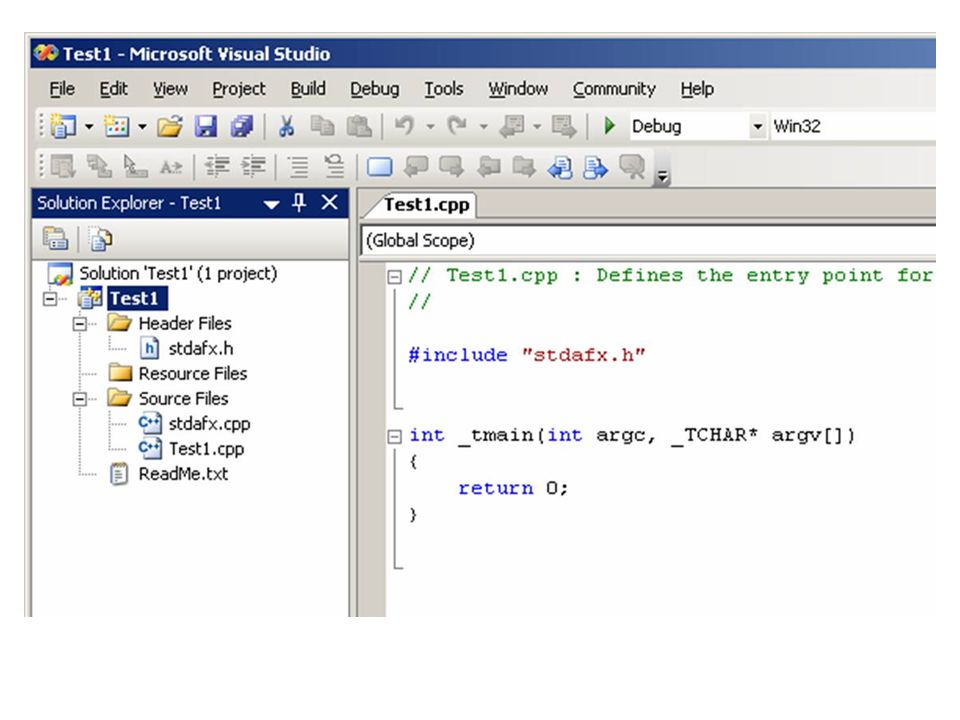Cut selection using the scissors icon

click(286, 126)
